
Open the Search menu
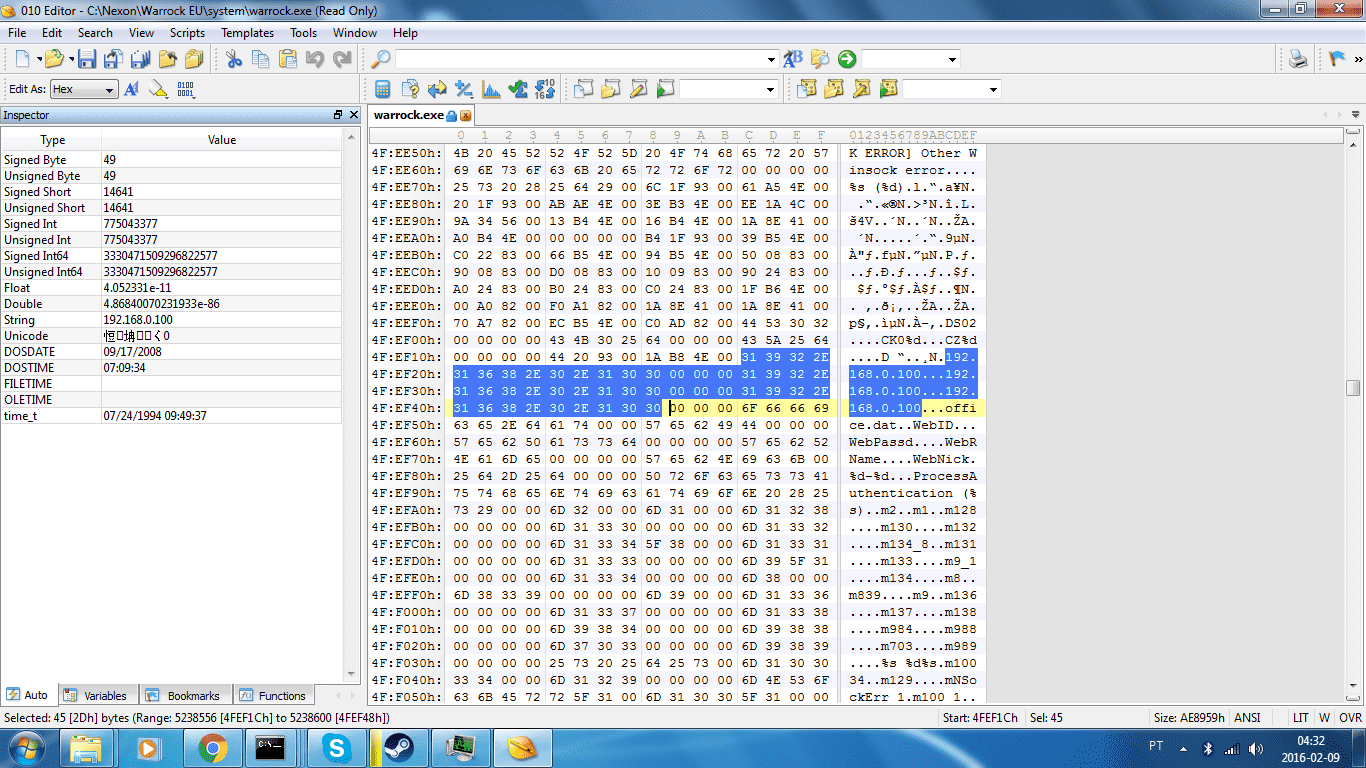pyautogui.click(x=95, y=33)
